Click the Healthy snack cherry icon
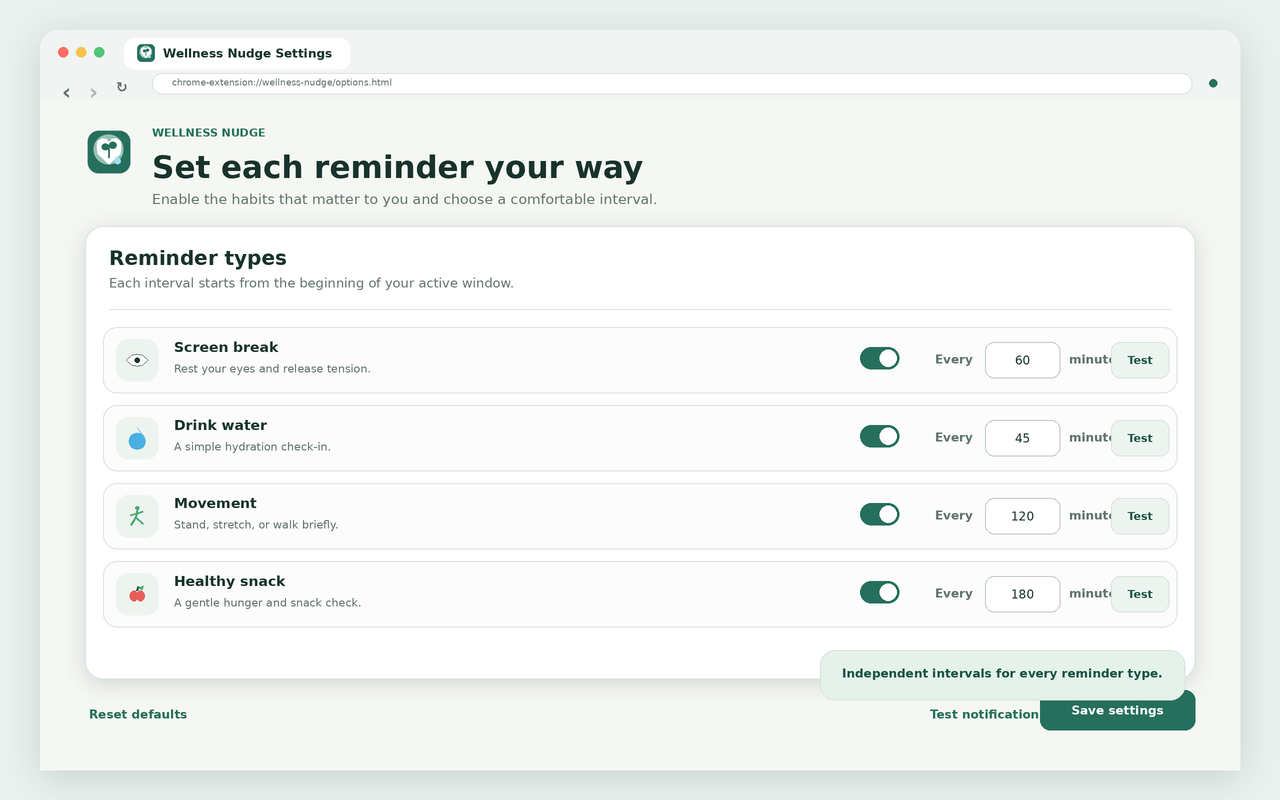The image size is (1280, 800). (x=137, y=594)
